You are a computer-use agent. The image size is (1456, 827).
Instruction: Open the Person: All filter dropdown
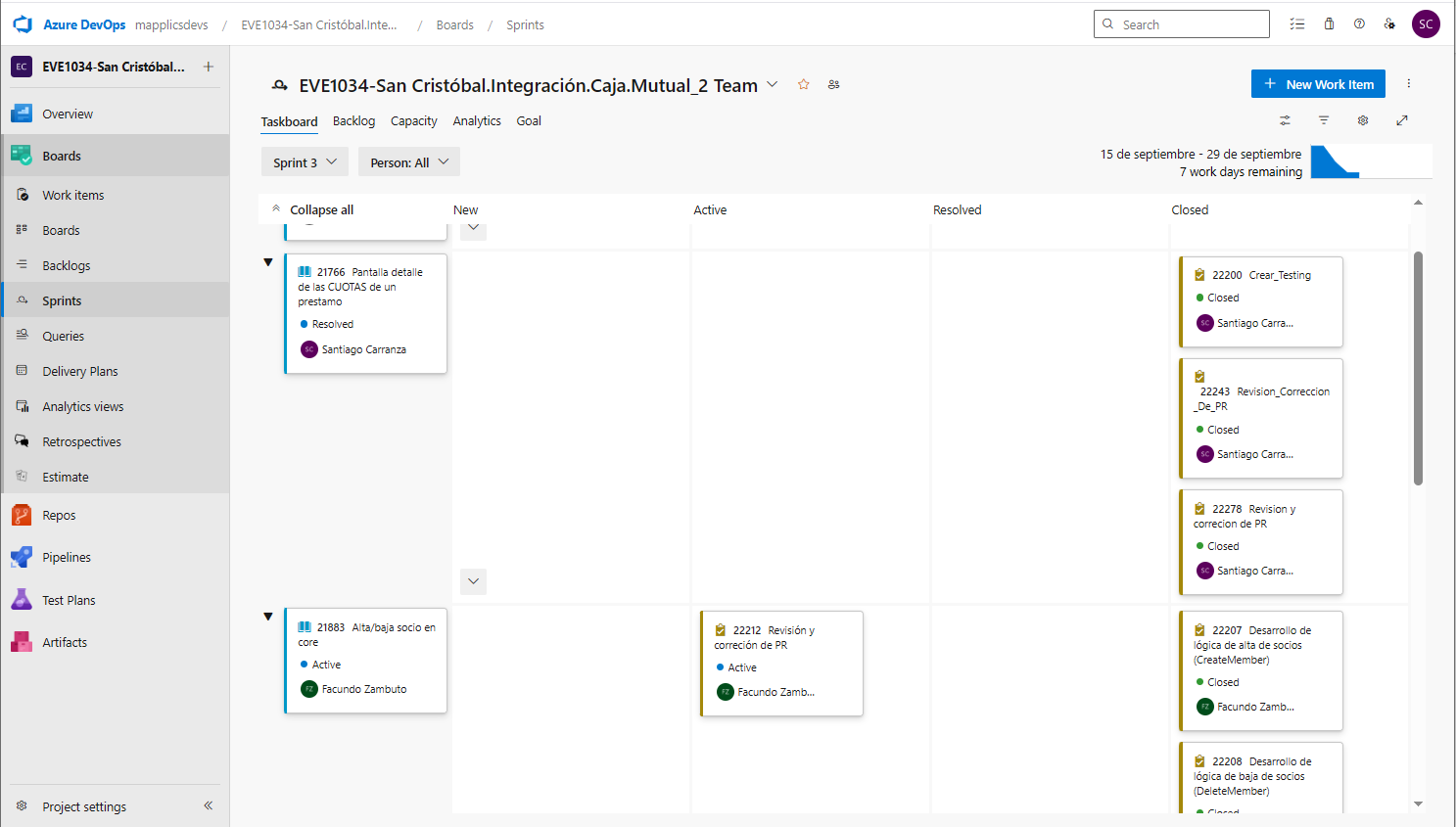click(x=408, y=162)
